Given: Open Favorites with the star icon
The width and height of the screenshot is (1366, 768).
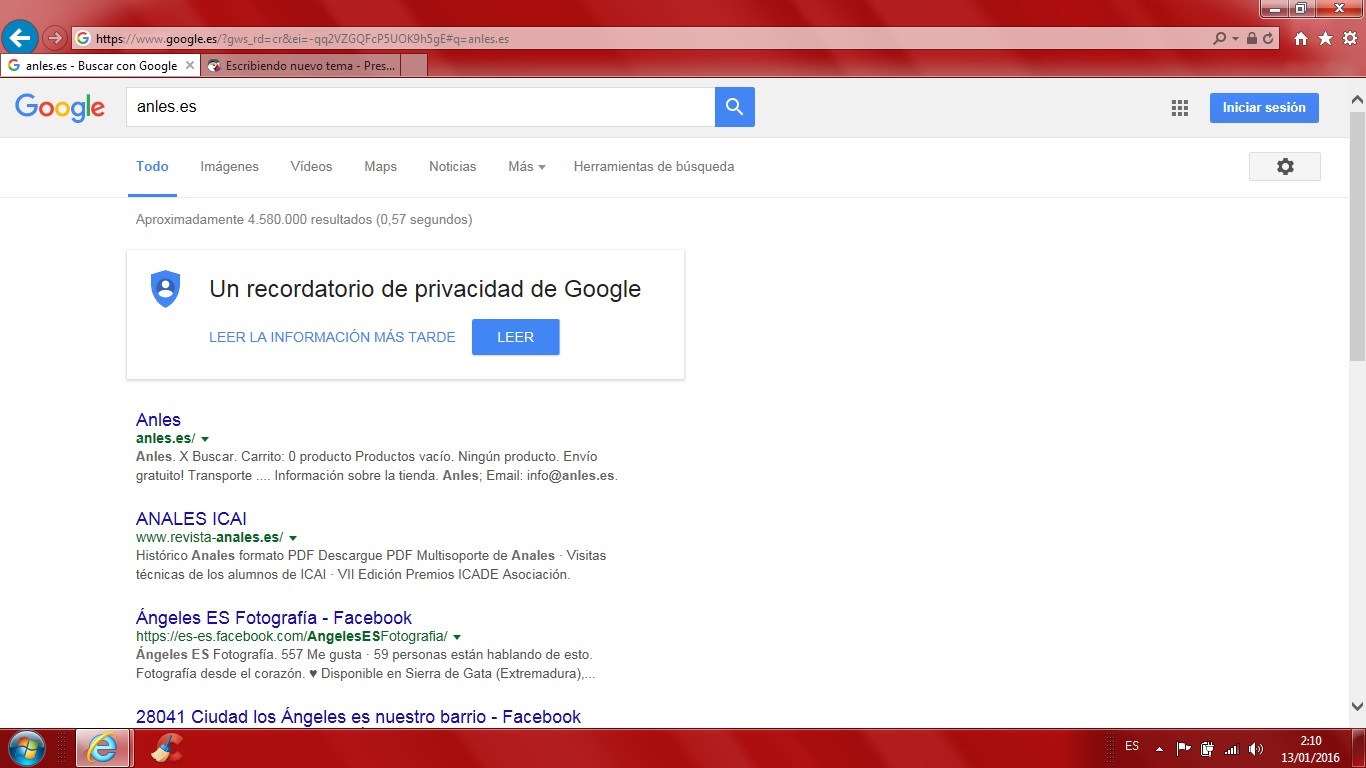Looking at the screenshot, I should click(x=1325, y=39).
